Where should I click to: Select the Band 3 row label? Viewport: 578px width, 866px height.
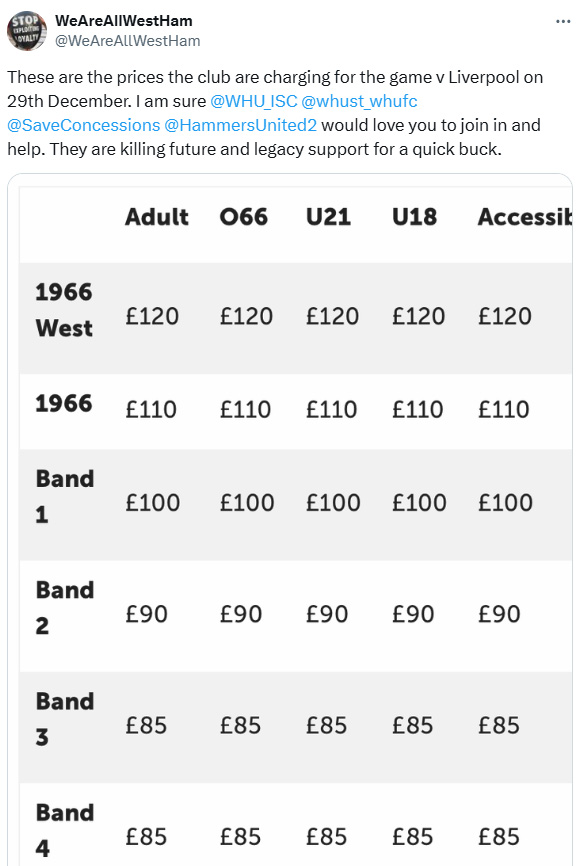[65, 719]
